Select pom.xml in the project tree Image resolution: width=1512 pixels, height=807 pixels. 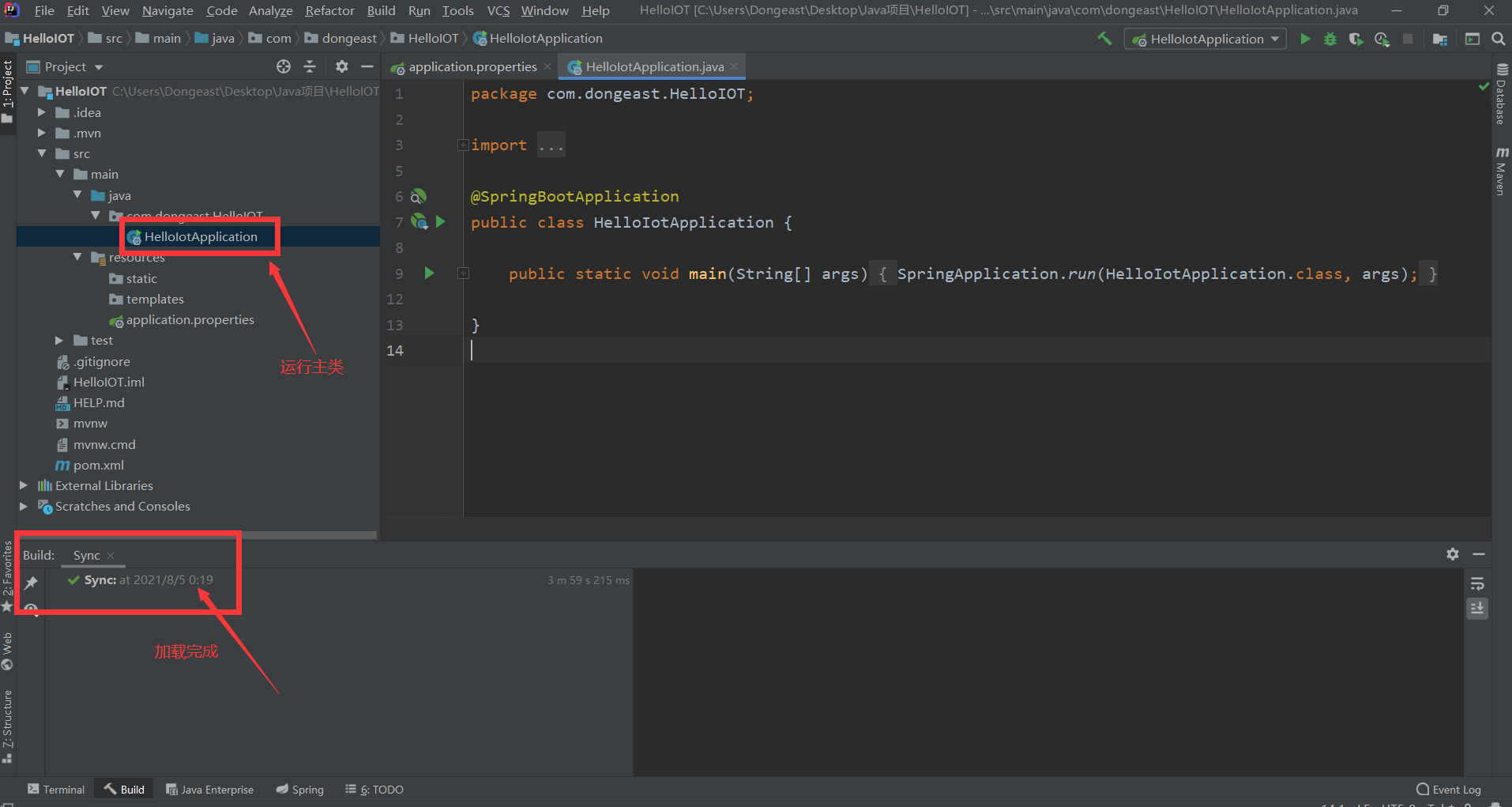98,465
